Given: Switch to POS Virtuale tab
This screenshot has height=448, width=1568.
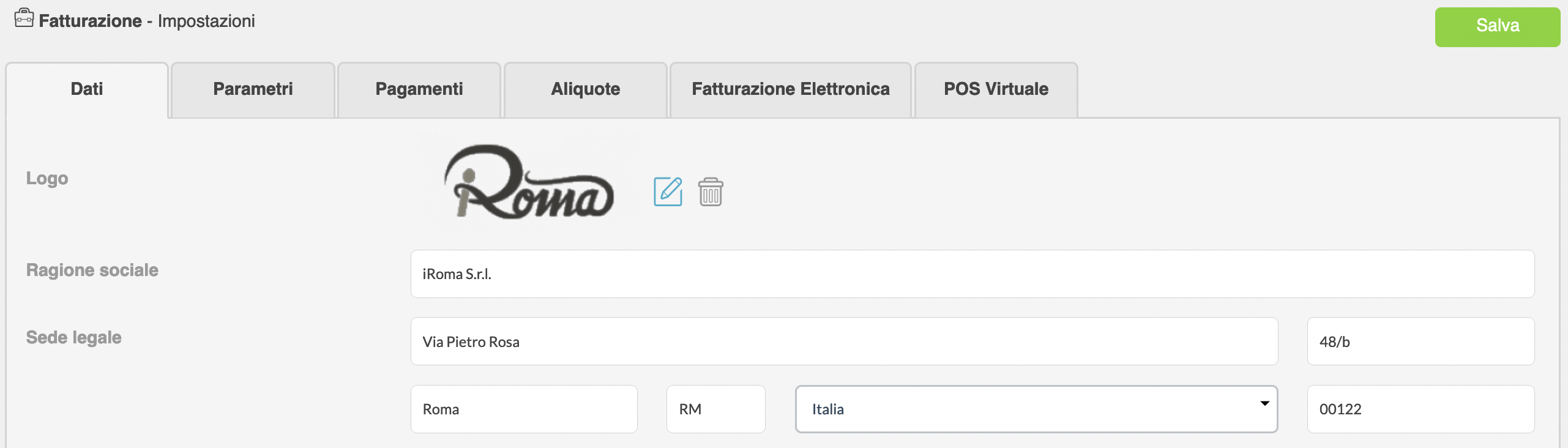Looking at the screenshot, I should pyautogui.click(x=996, y=89).
